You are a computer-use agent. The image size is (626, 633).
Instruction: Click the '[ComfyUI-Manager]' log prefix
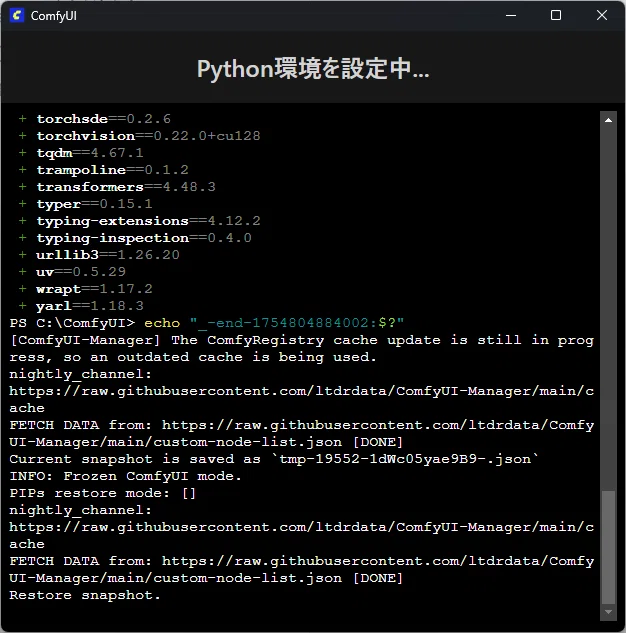(x=85, y=340)
